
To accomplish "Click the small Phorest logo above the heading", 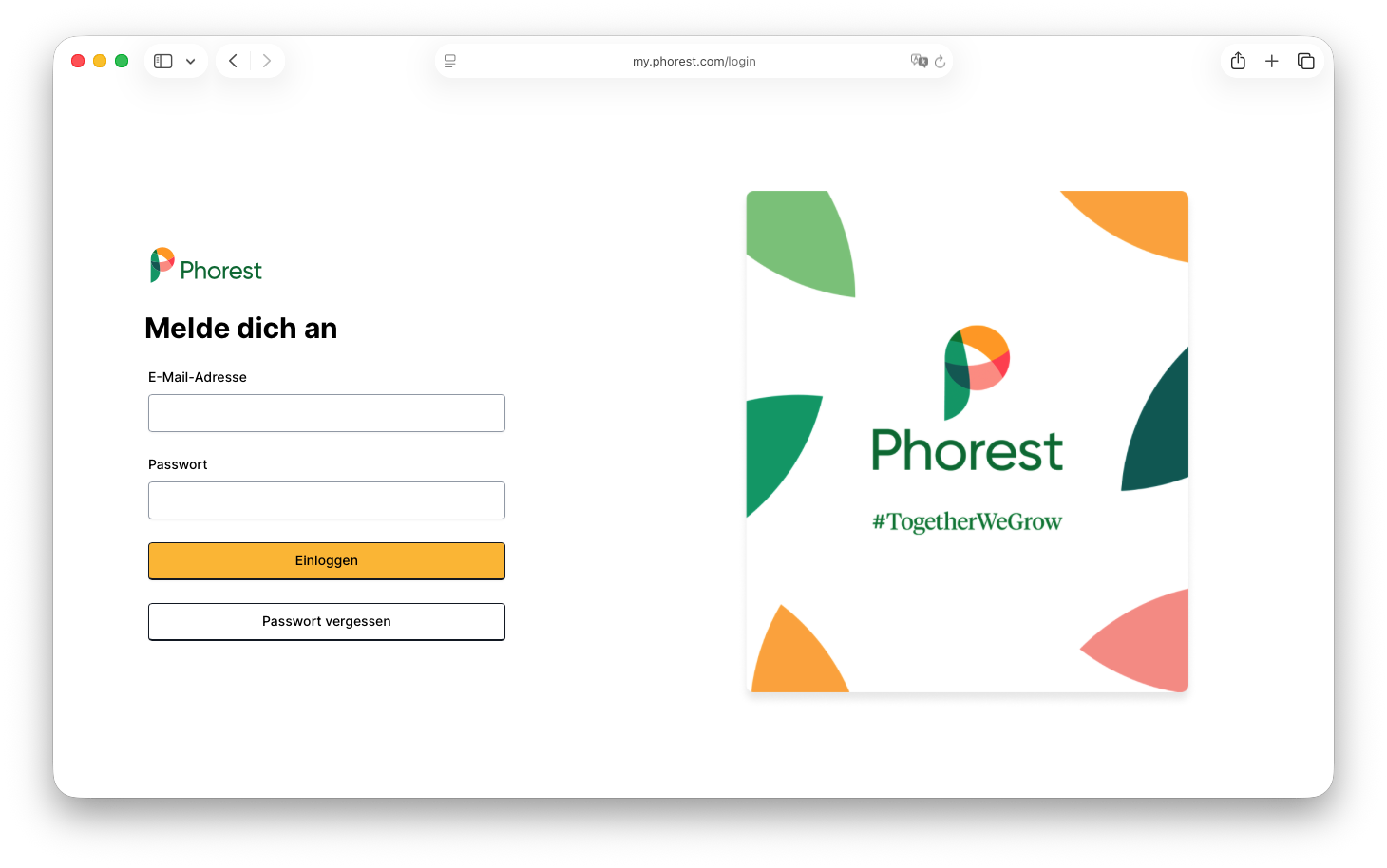I will (x=206, y=266).
